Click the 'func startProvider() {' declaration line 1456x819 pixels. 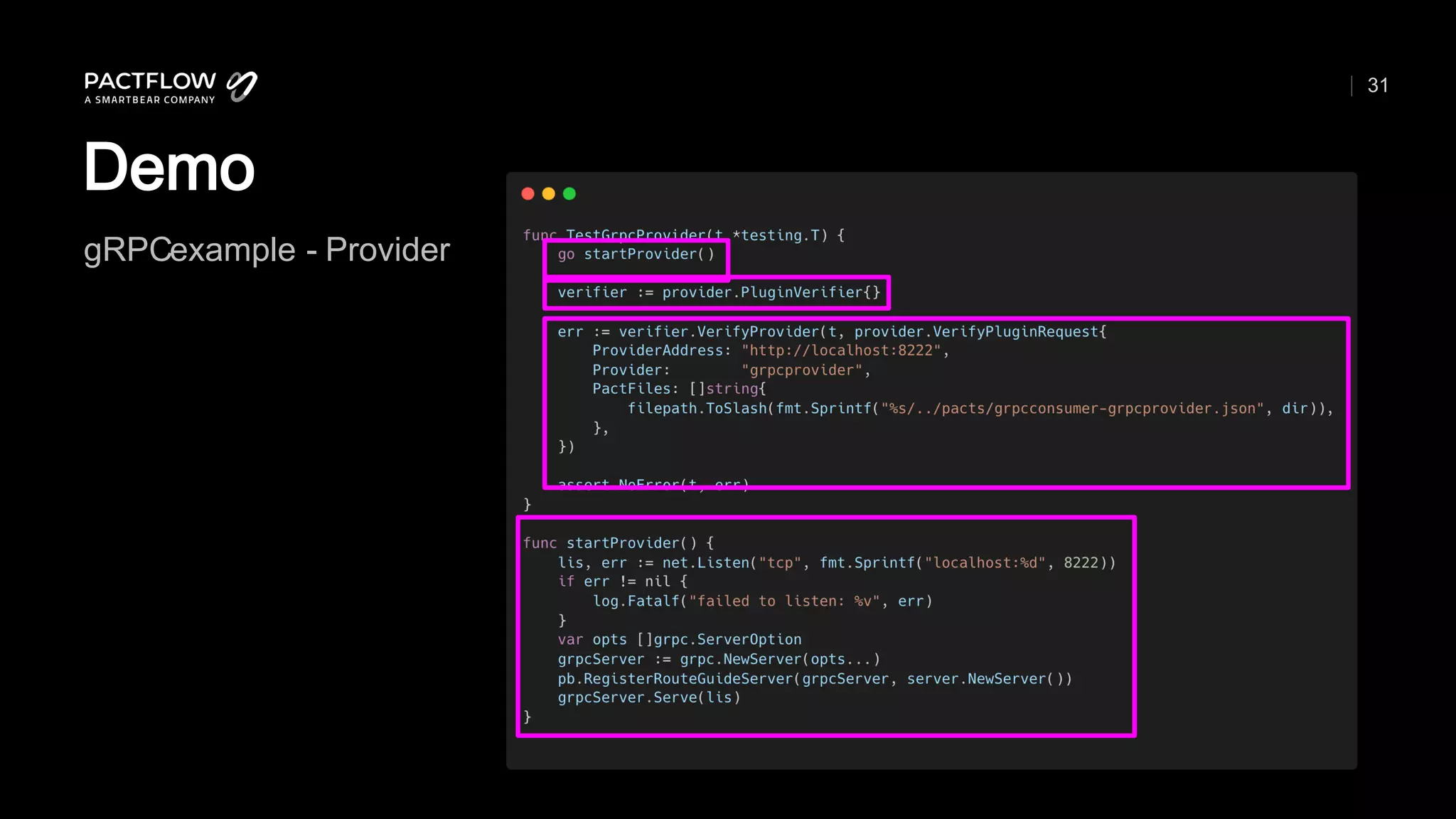point(619,543)
